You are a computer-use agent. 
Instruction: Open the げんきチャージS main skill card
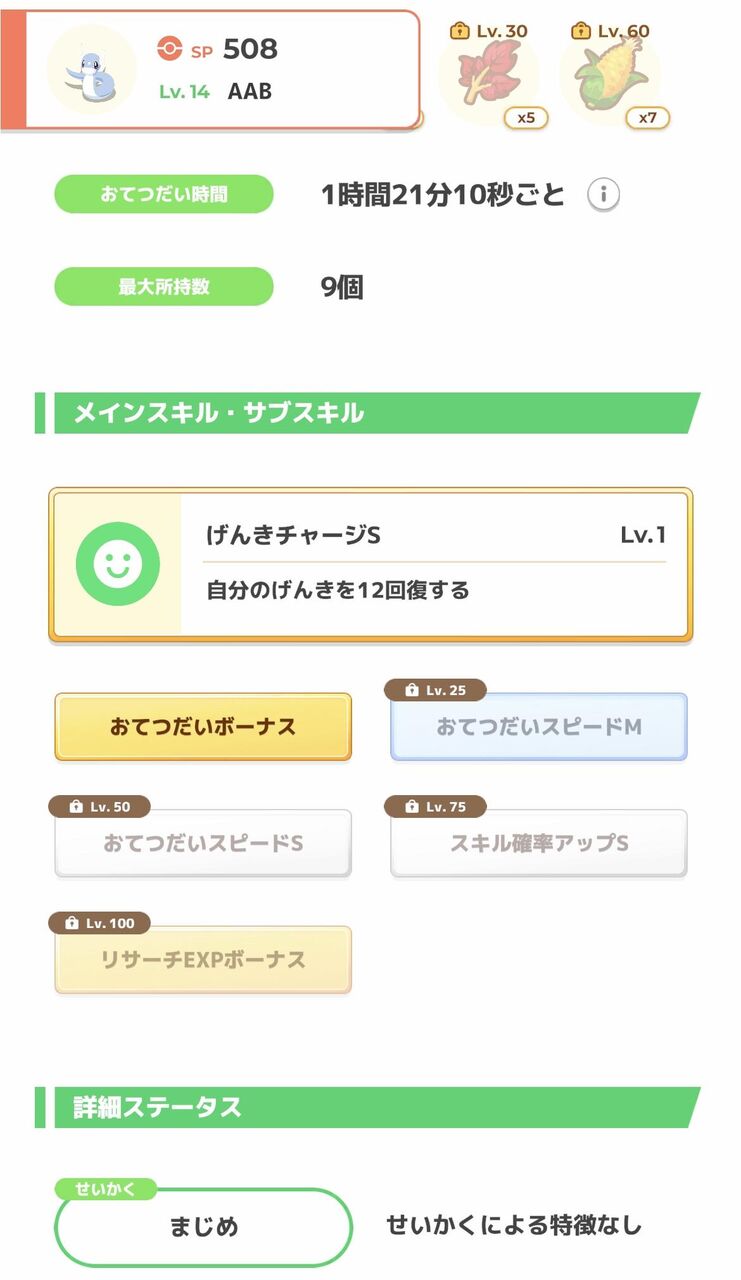435,564
